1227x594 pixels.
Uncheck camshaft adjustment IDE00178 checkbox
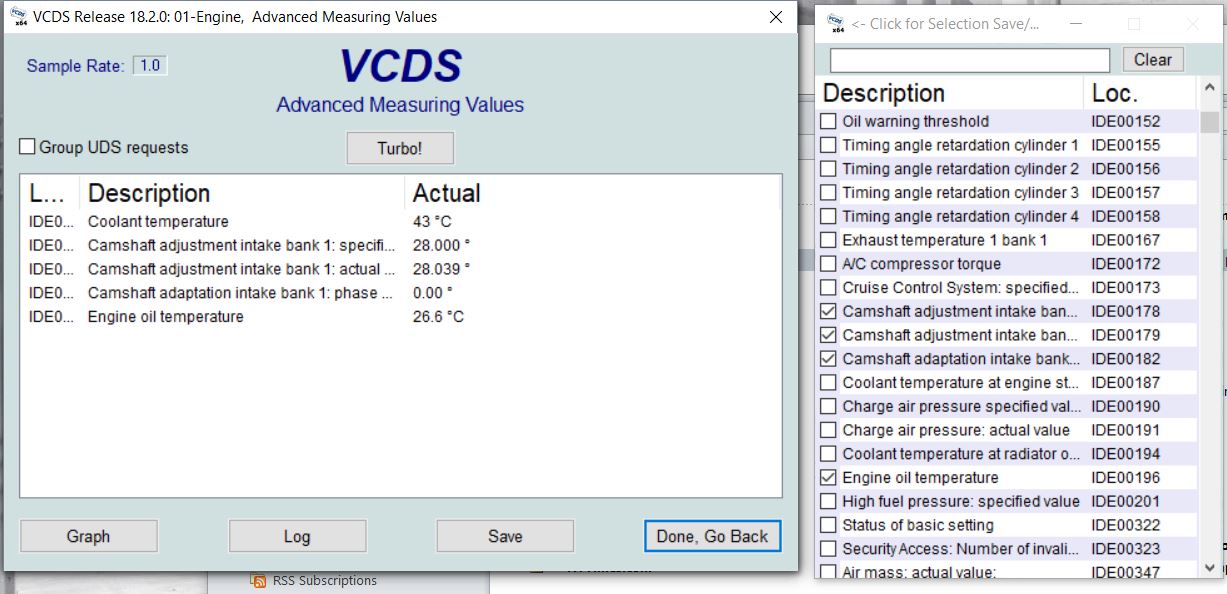click(x=828, y=311)
